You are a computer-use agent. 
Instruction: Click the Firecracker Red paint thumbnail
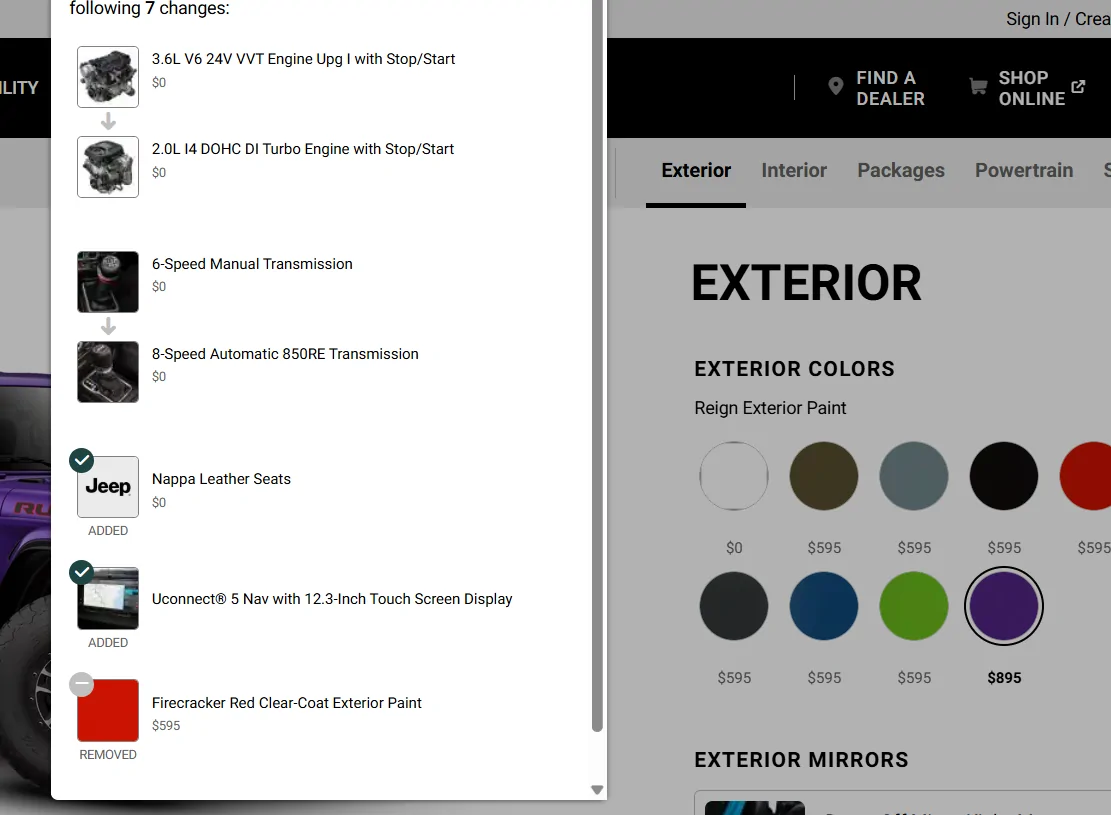click(x=108, y=710)
